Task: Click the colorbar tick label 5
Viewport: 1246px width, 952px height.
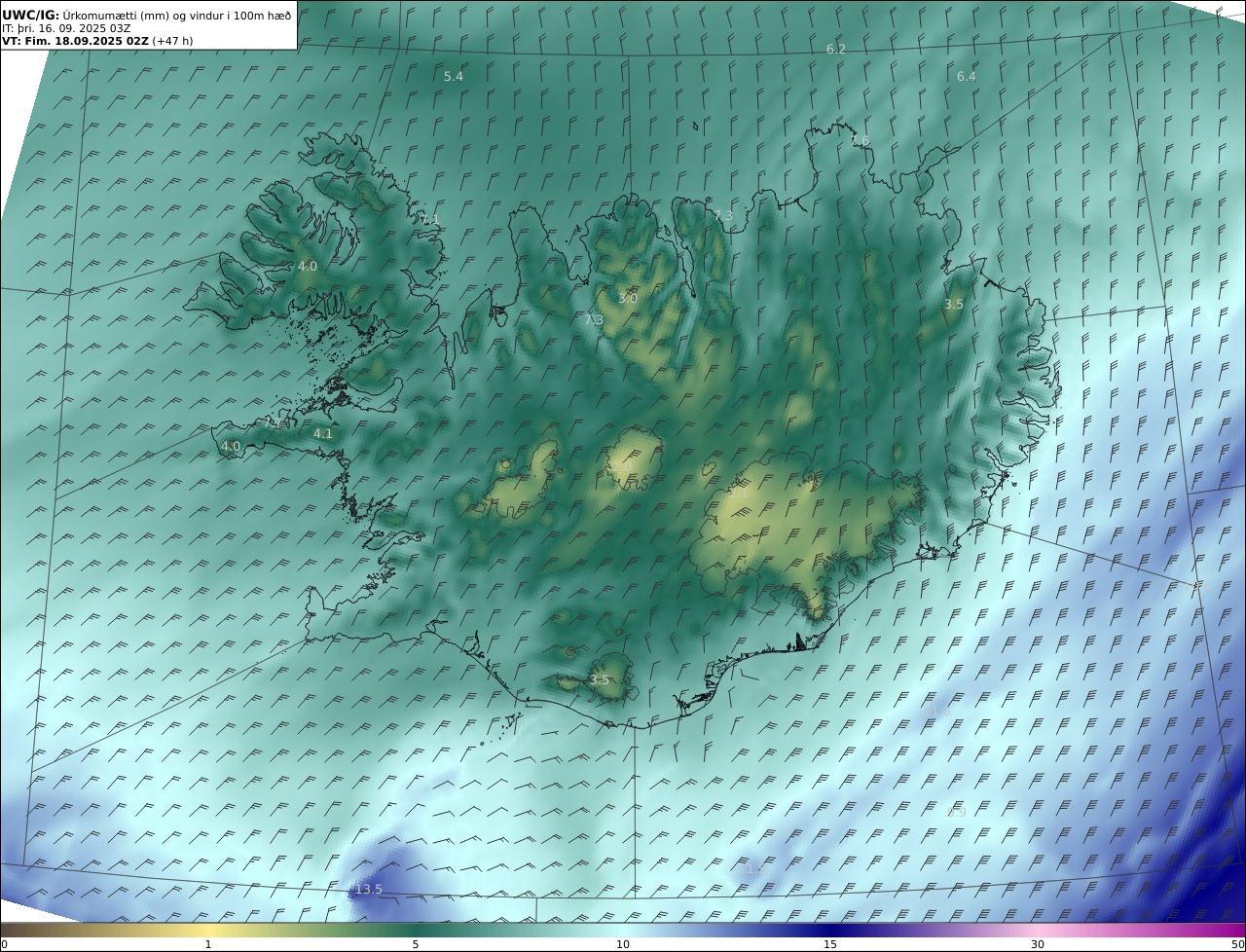Action: tap(416, 944)
